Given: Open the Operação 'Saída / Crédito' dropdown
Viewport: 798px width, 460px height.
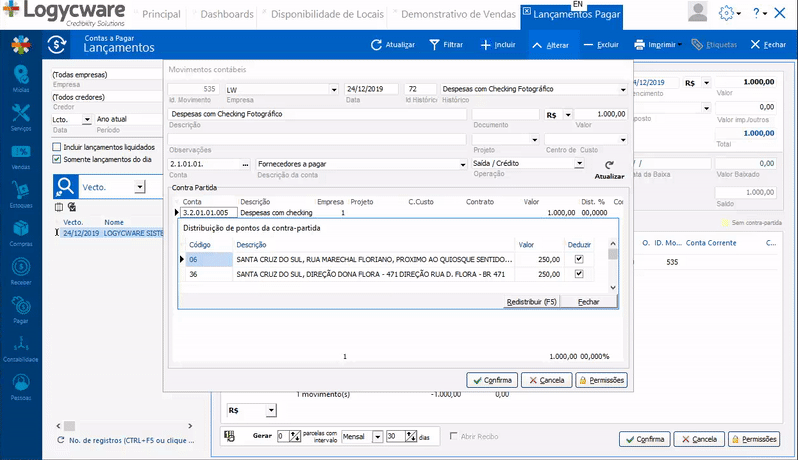Looking at the screenshot, I should [x=579, y=163].
